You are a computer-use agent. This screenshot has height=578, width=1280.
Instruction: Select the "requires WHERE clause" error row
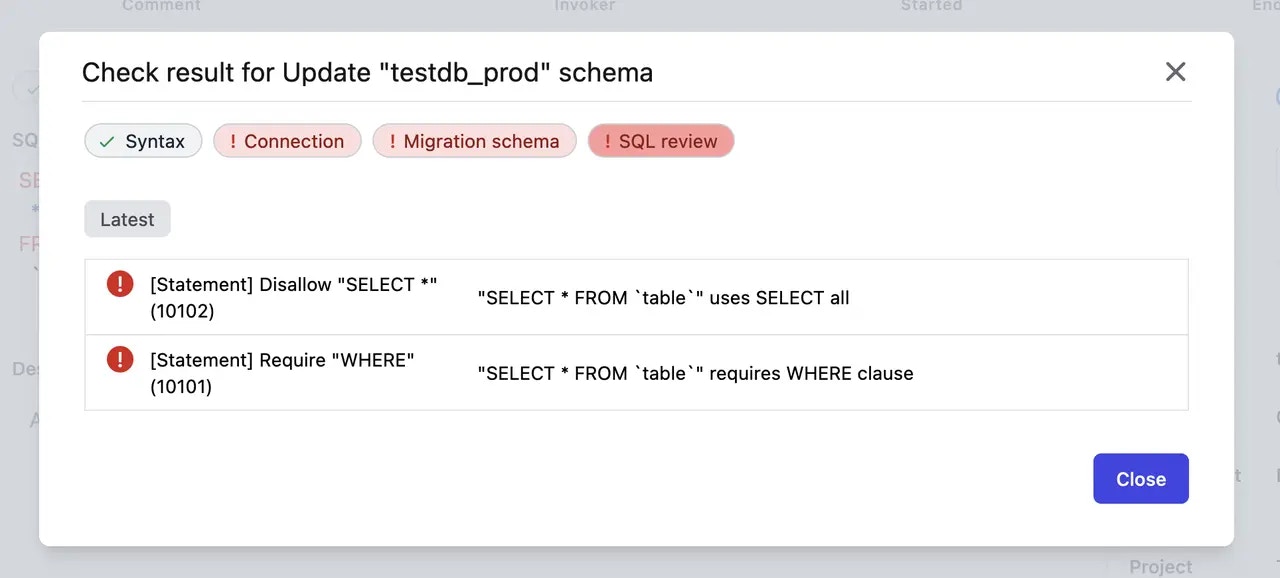tap(696, 373)
